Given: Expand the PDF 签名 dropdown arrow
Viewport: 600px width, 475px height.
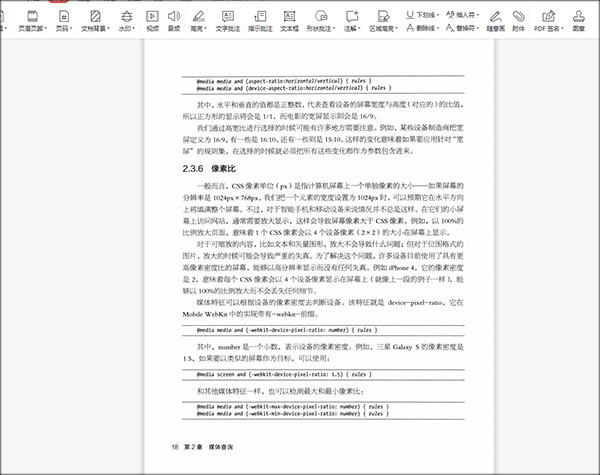Looking at the screenshot, I should click(562, 29).
